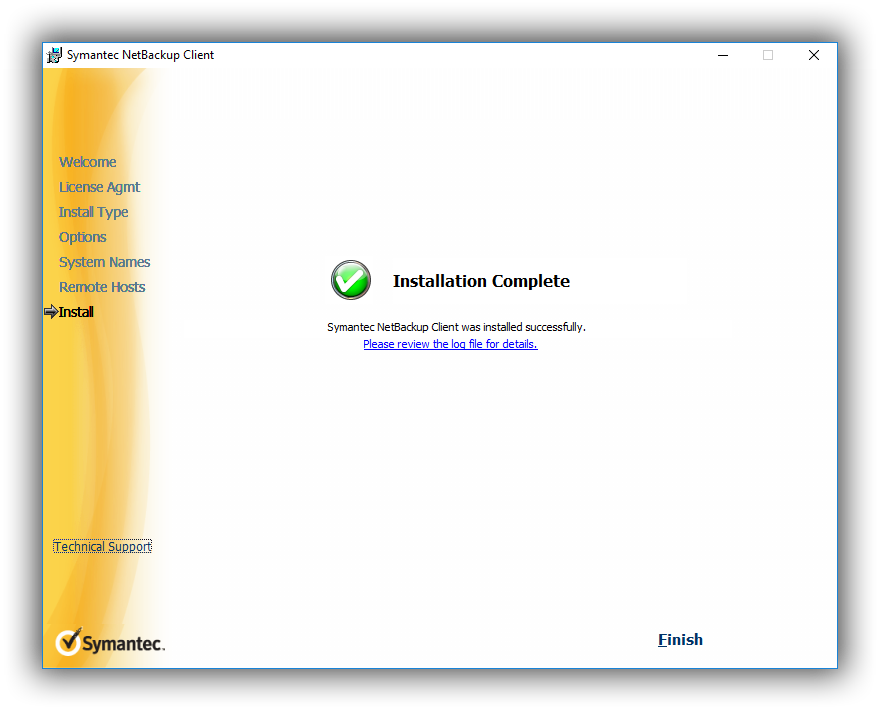Open the log file review link

click(x=450, y=344)
